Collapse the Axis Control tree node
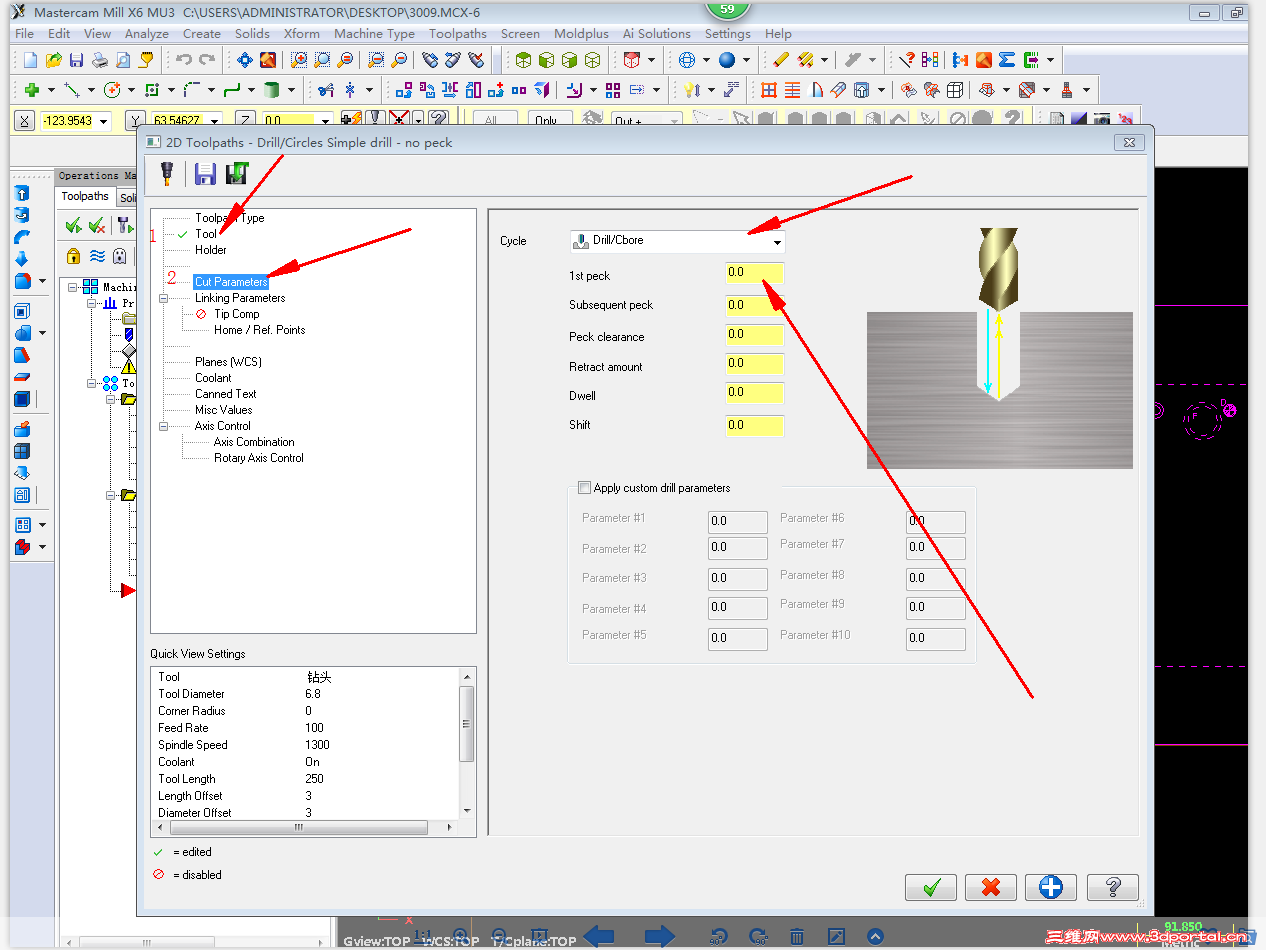This screenshot has width=1266, height=950. point(163,426)
